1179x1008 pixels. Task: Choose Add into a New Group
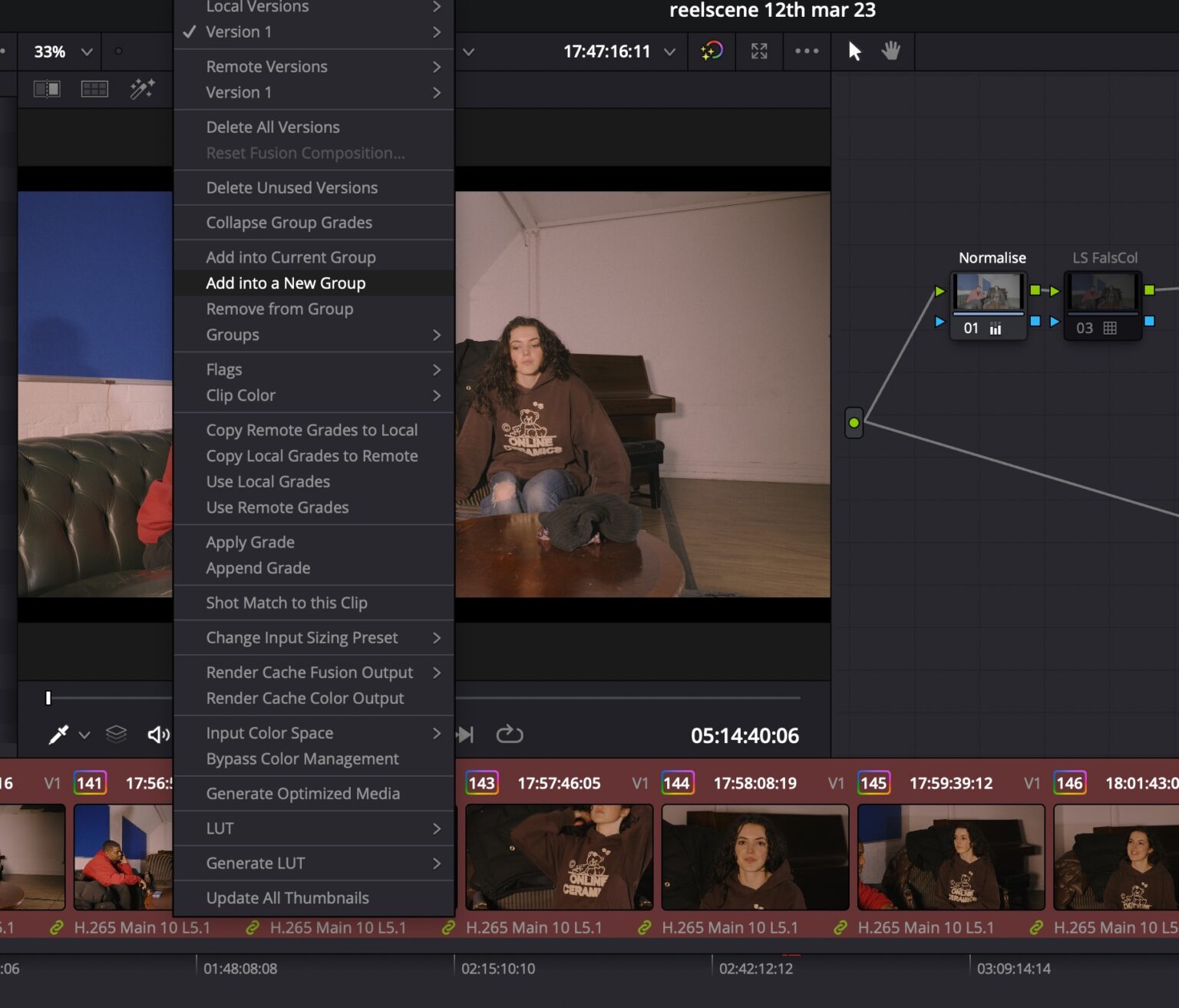[x=286, y=283]
